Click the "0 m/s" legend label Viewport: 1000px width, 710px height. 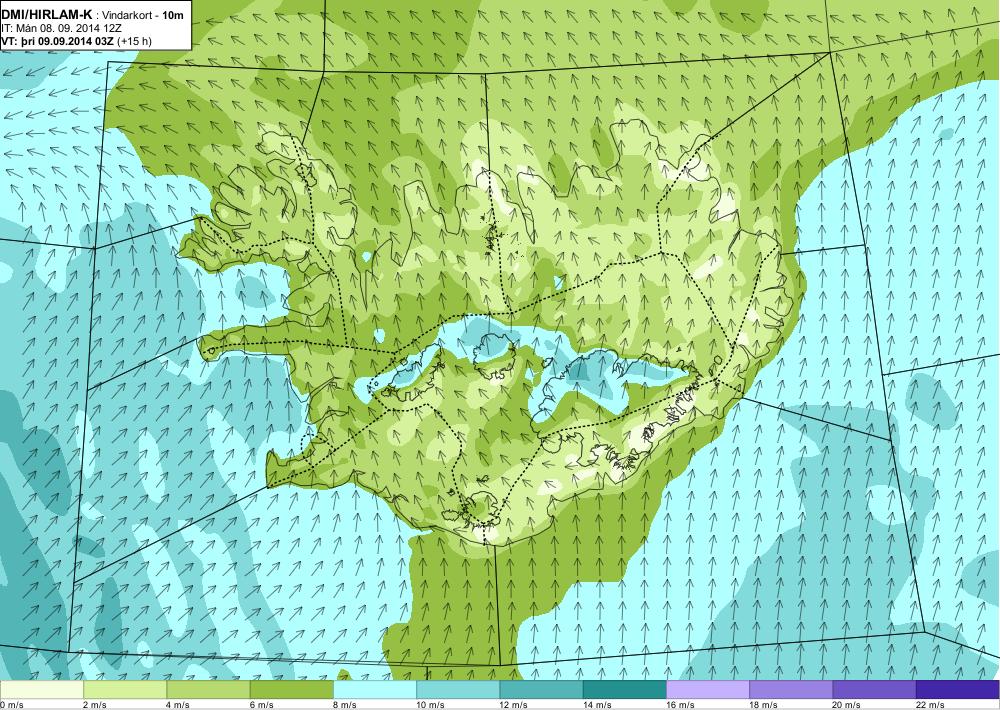[x=11, y=705]
